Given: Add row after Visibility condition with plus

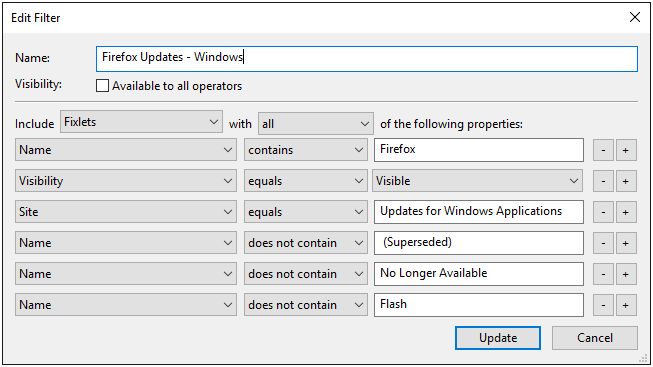Looking at the screenshot, I should click(626, 181).
